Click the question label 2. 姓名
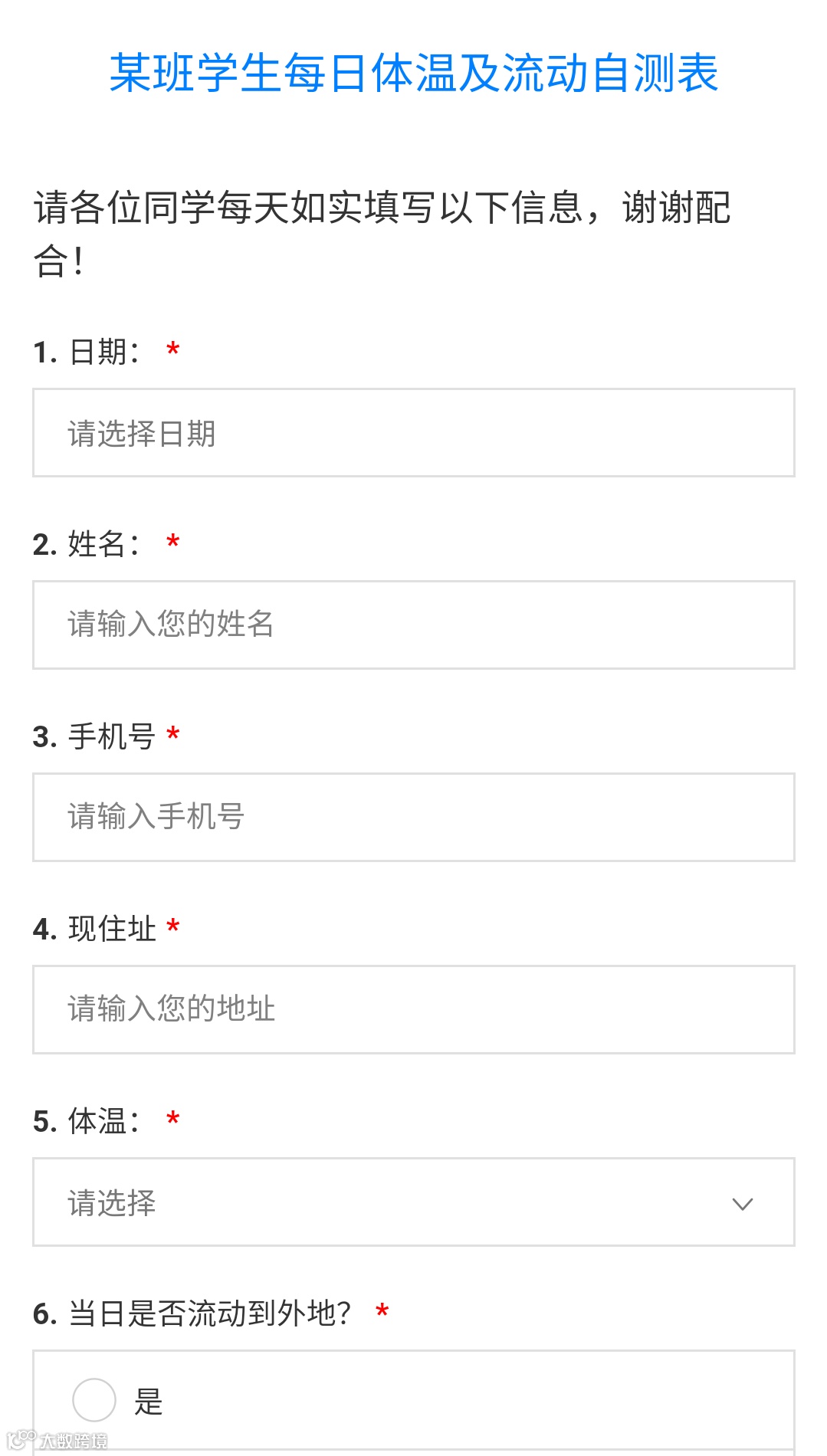 coord(87,545)
